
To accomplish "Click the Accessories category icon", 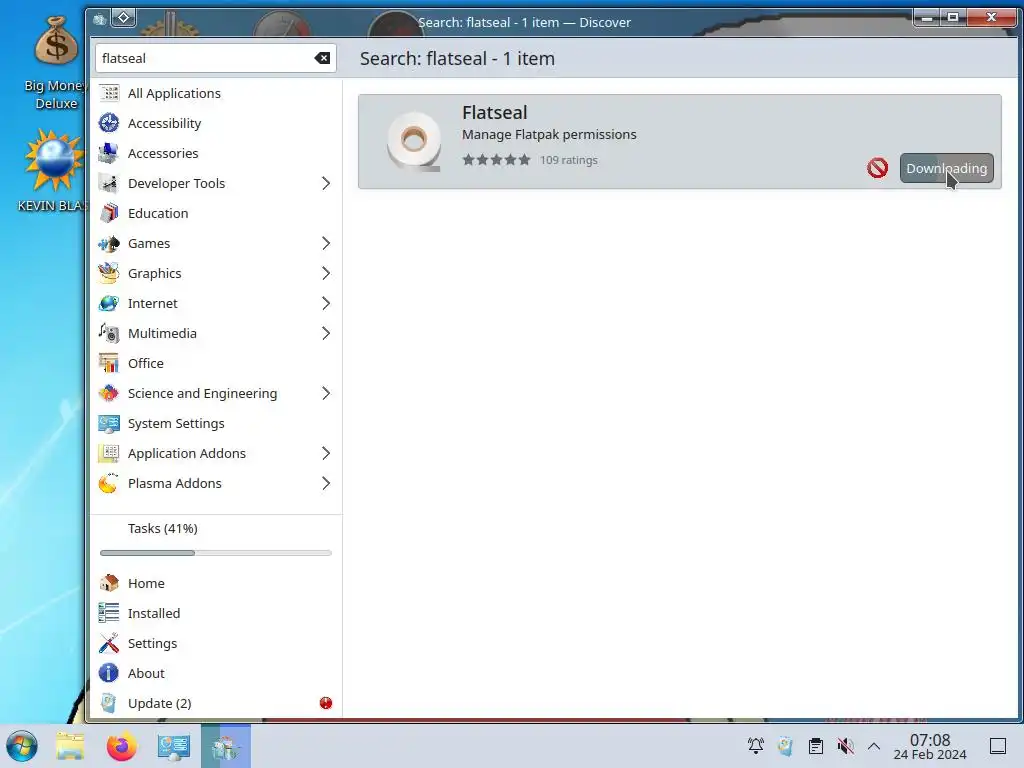I will pos(109,153).
